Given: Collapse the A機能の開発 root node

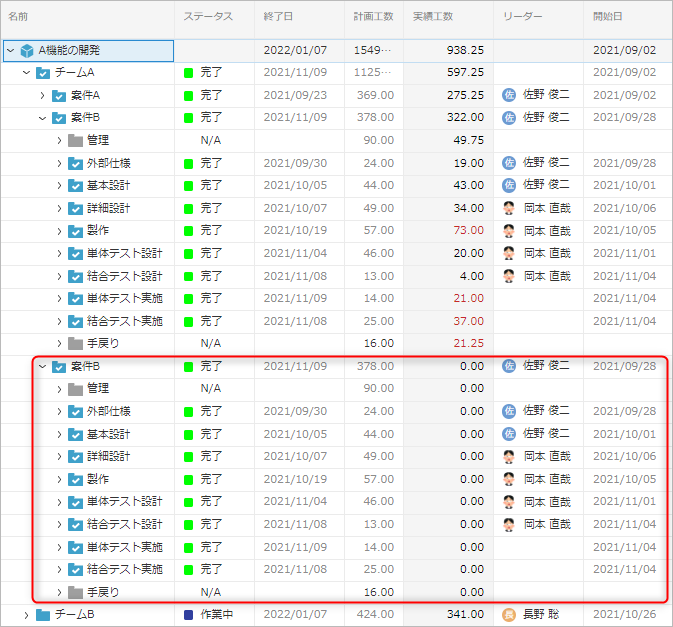Looking at the screenshot, I should pos(10,50).
